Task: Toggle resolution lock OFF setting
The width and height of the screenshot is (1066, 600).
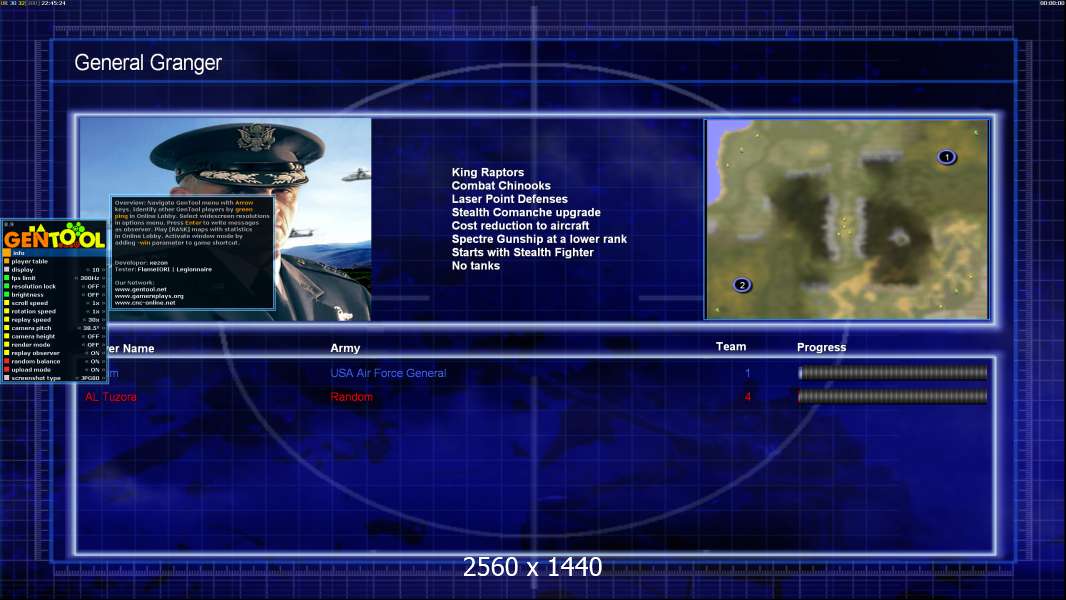Action: click(94, 286)
